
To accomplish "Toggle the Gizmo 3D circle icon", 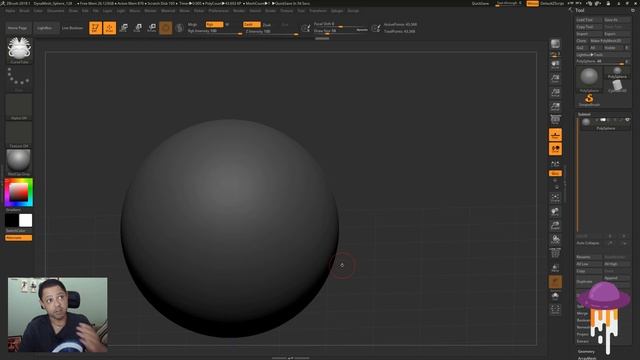I will 166,28.
